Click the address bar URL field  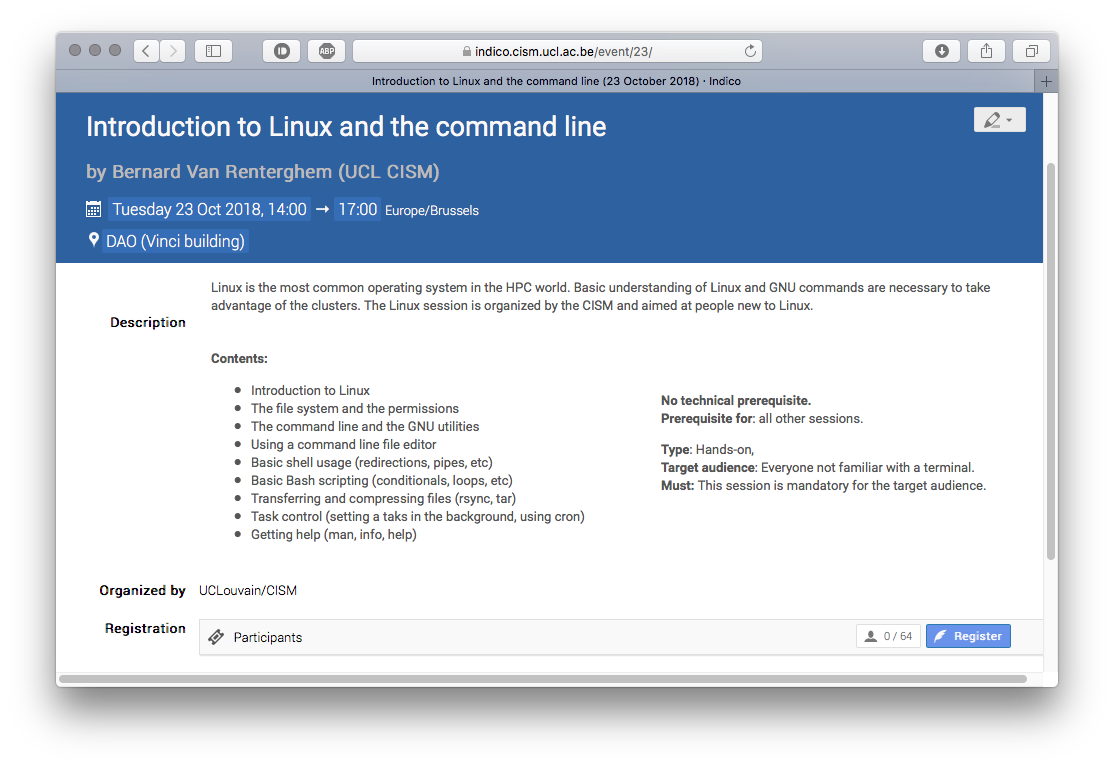(557, 51)
